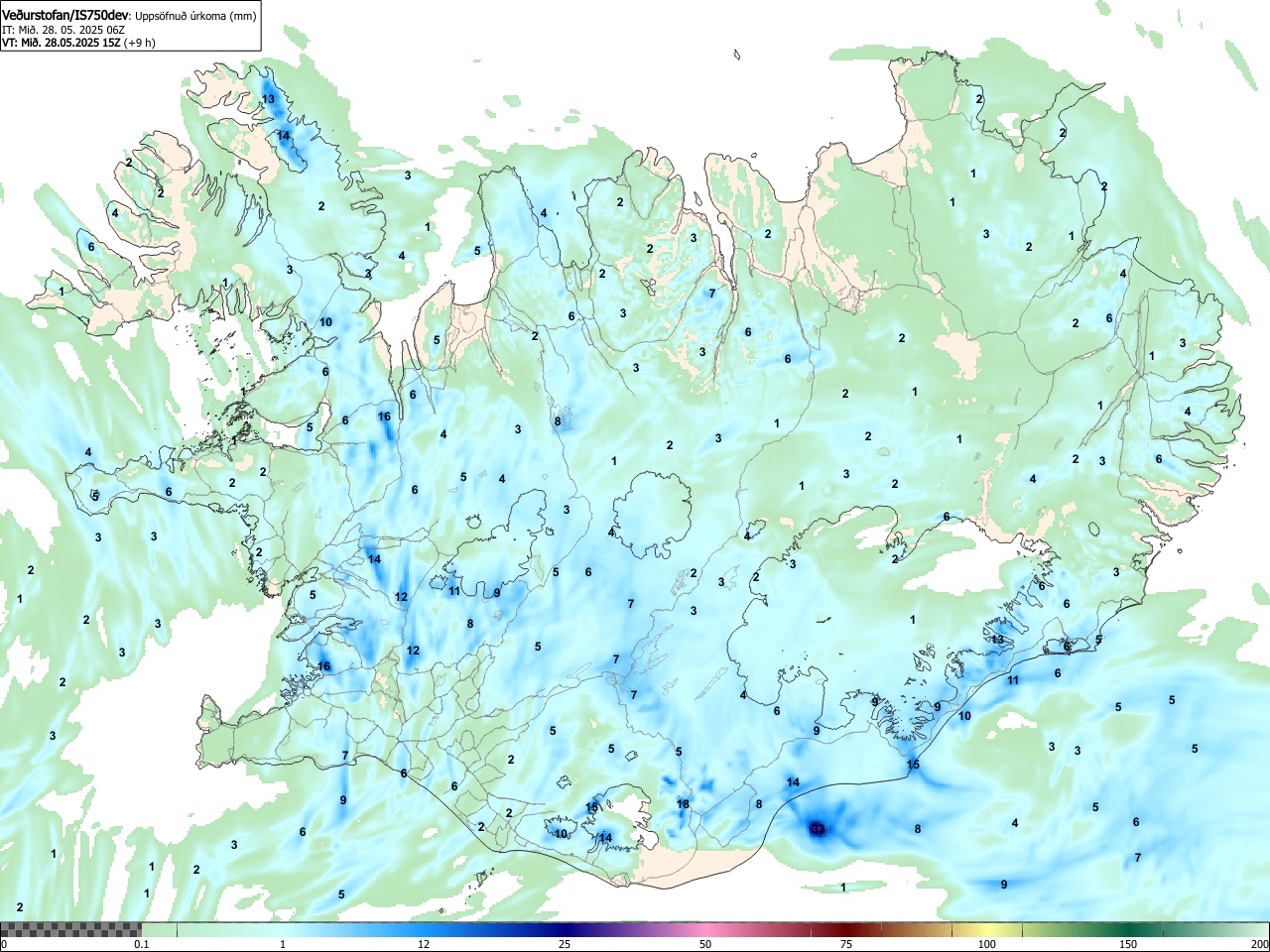Click the '150' label on the color scale
Viewport: 1270px width, 952px height.
pyautogui.click(x=1128, y=944)
